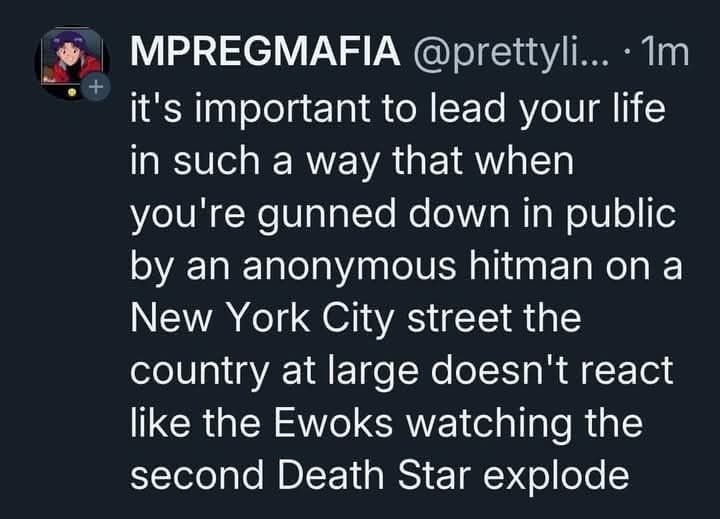Open the MPREGMAFIA display name
720x519 pixels.
tap(265, 51)
